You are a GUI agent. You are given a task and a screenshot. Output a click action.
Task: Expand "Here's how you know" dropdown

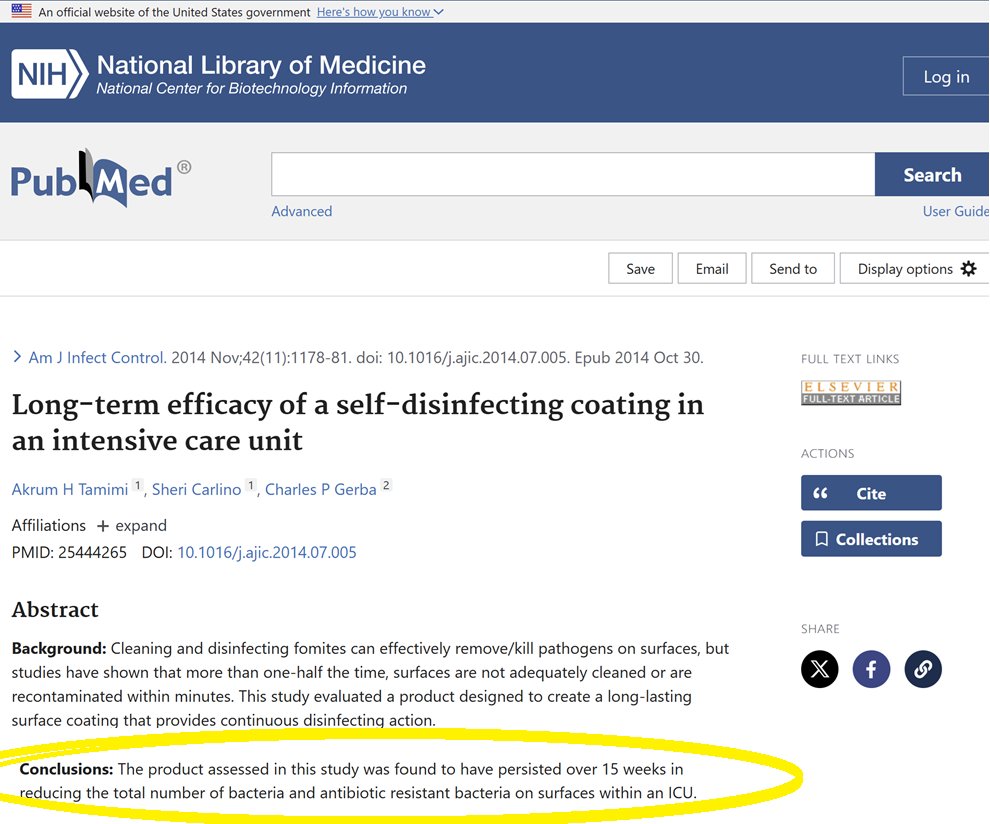point(380,12)
